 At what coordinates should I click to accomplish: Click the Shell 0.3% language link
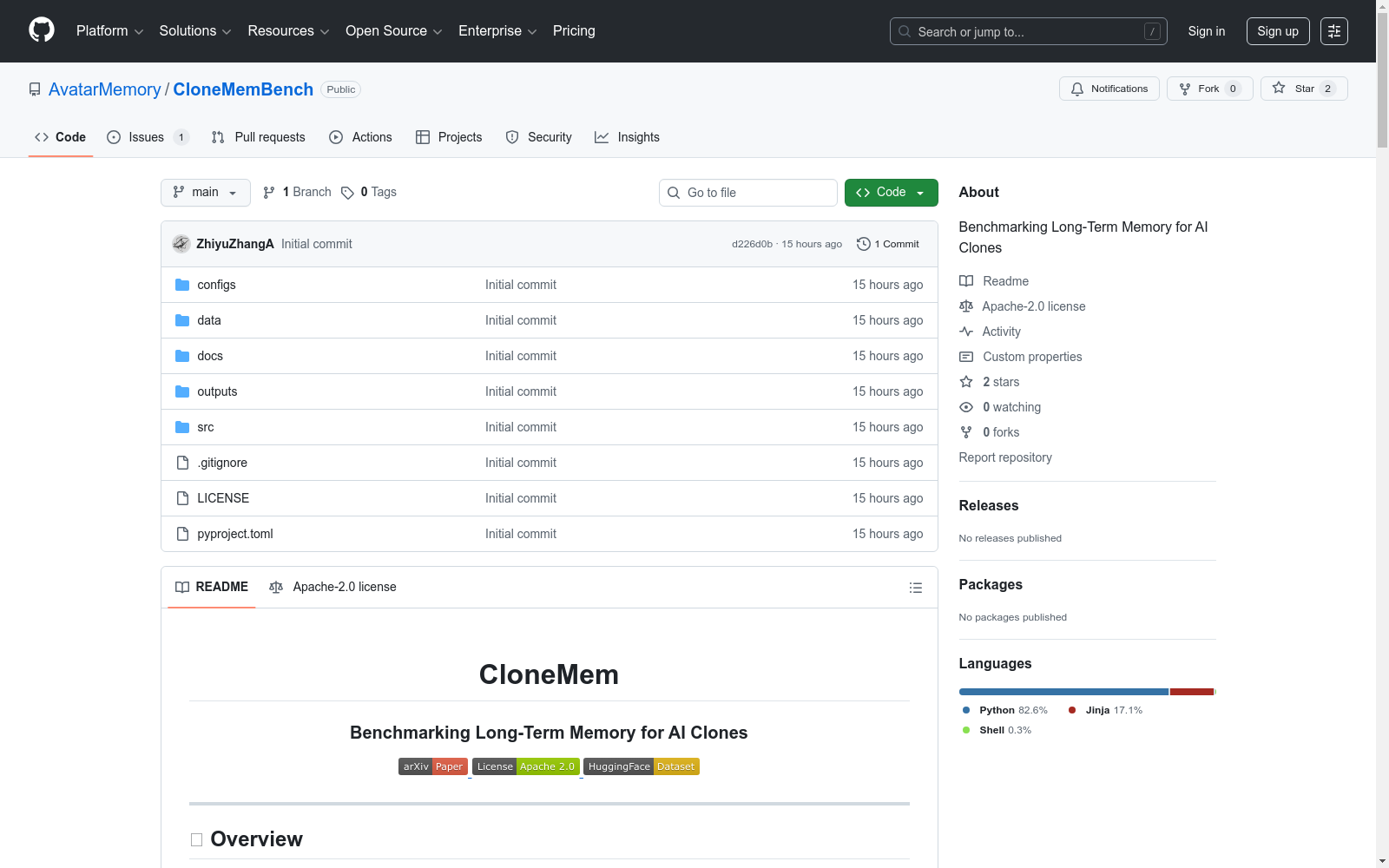tap(997, 730)
